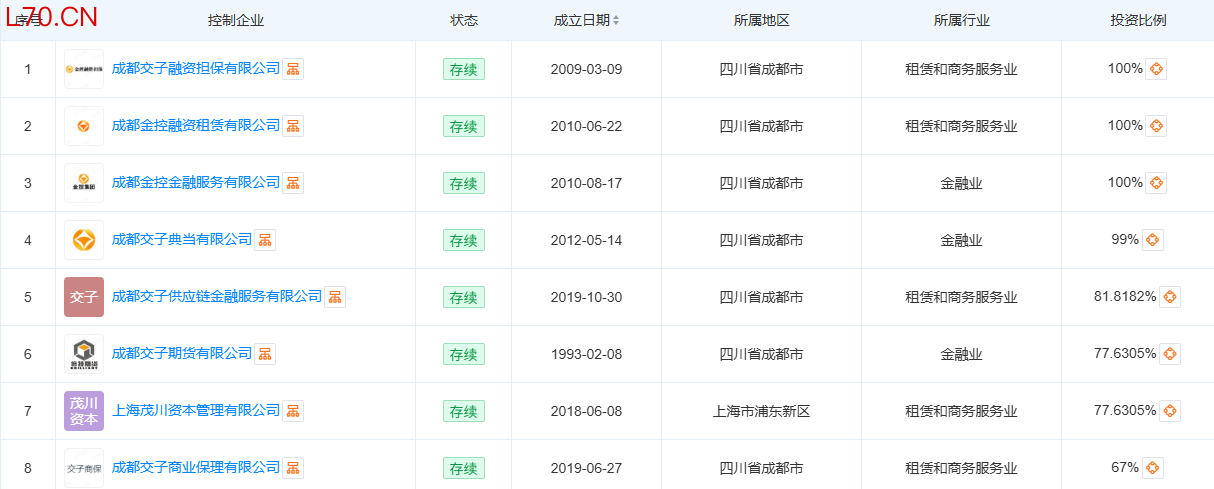
Task: Click investment chain icon beside row 7's 77.6305%
Action: [x=1170, y=411]
